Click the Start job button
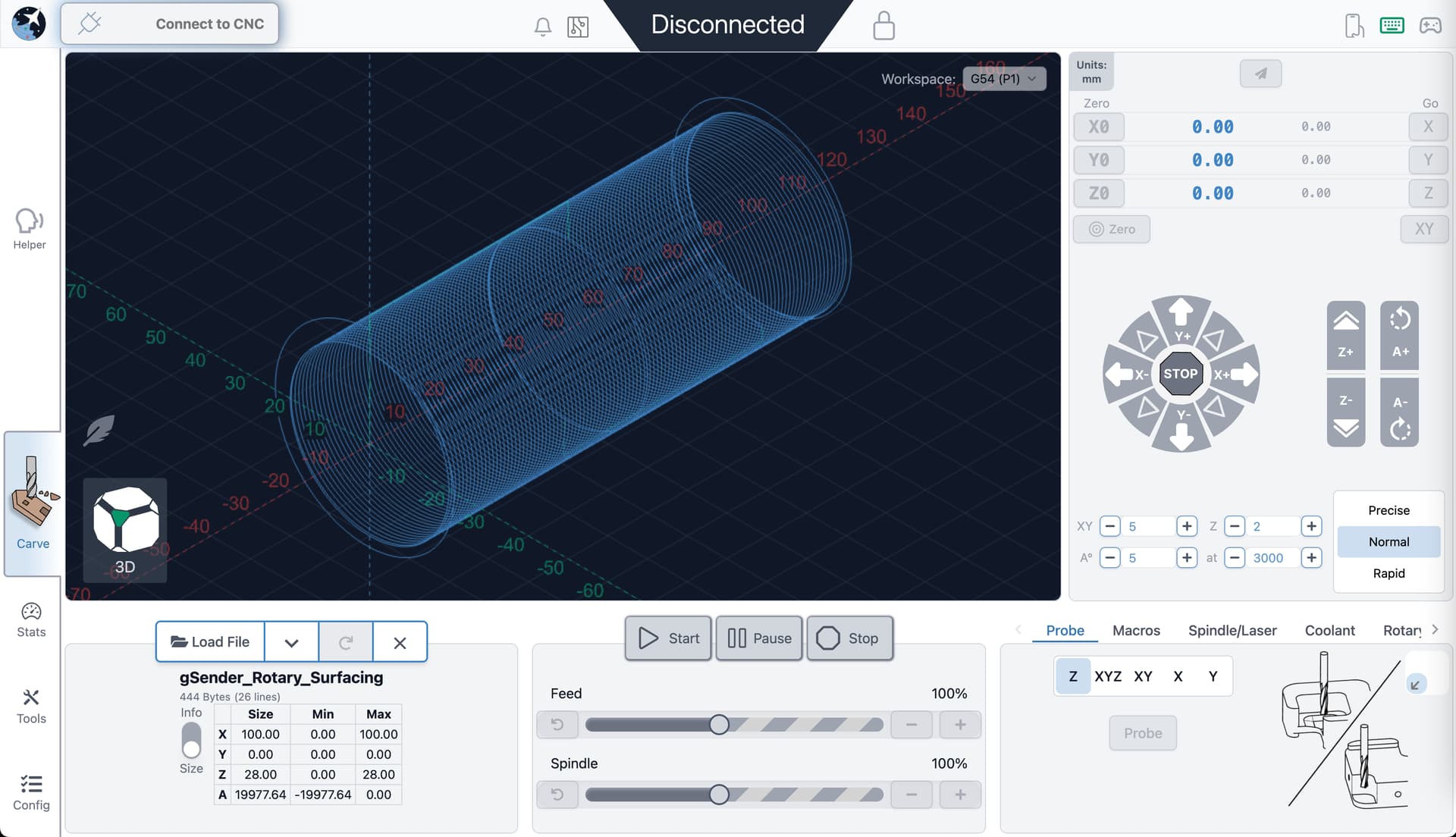 [x=668, y=638]
